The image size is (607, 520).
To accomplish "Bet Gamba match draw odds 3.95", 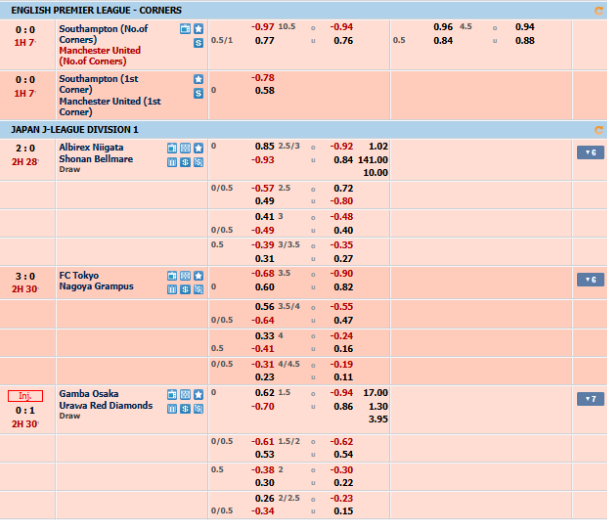I will [x=378, y=419].
